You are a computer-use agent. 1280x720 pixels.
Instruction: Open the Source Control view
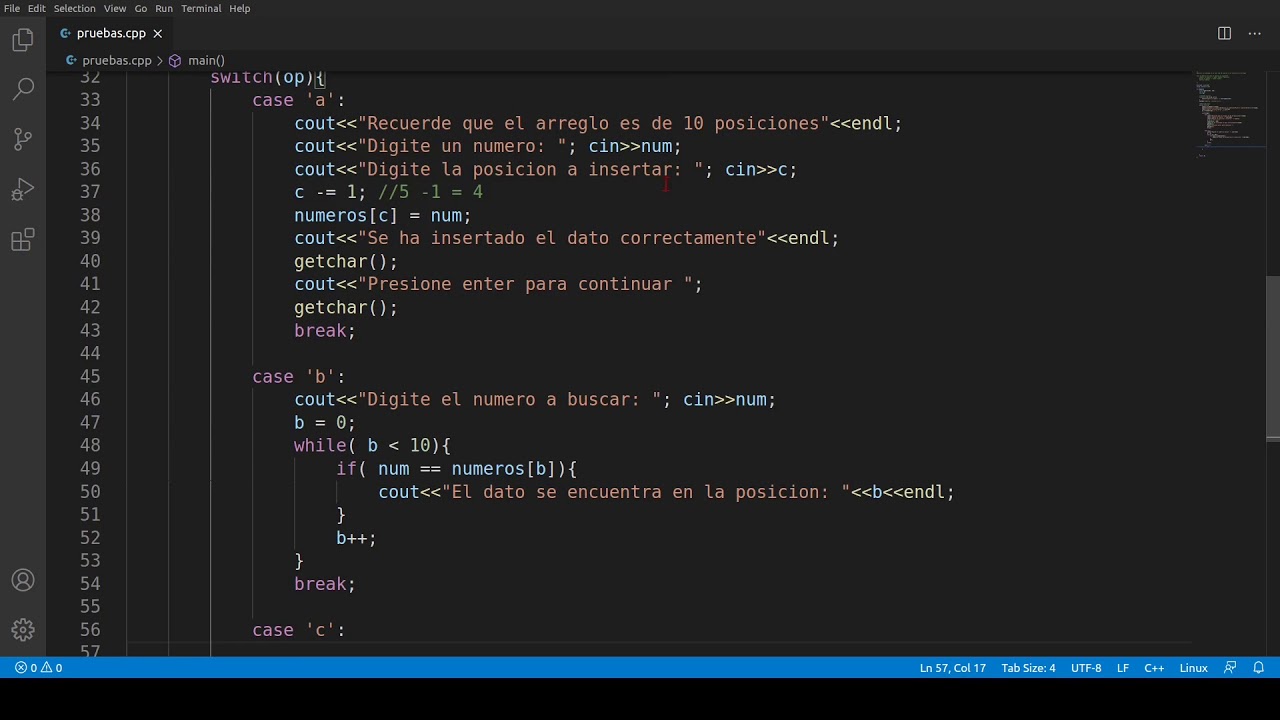point(23,139)
